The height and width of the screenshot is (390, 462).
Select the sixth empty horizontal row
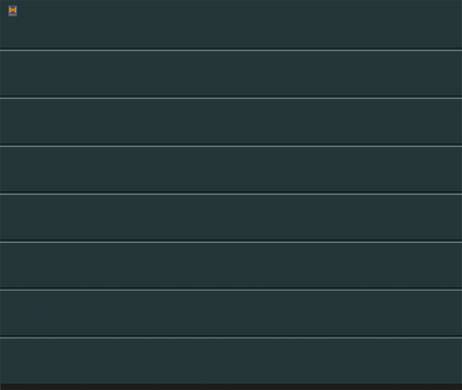point(231,266)
